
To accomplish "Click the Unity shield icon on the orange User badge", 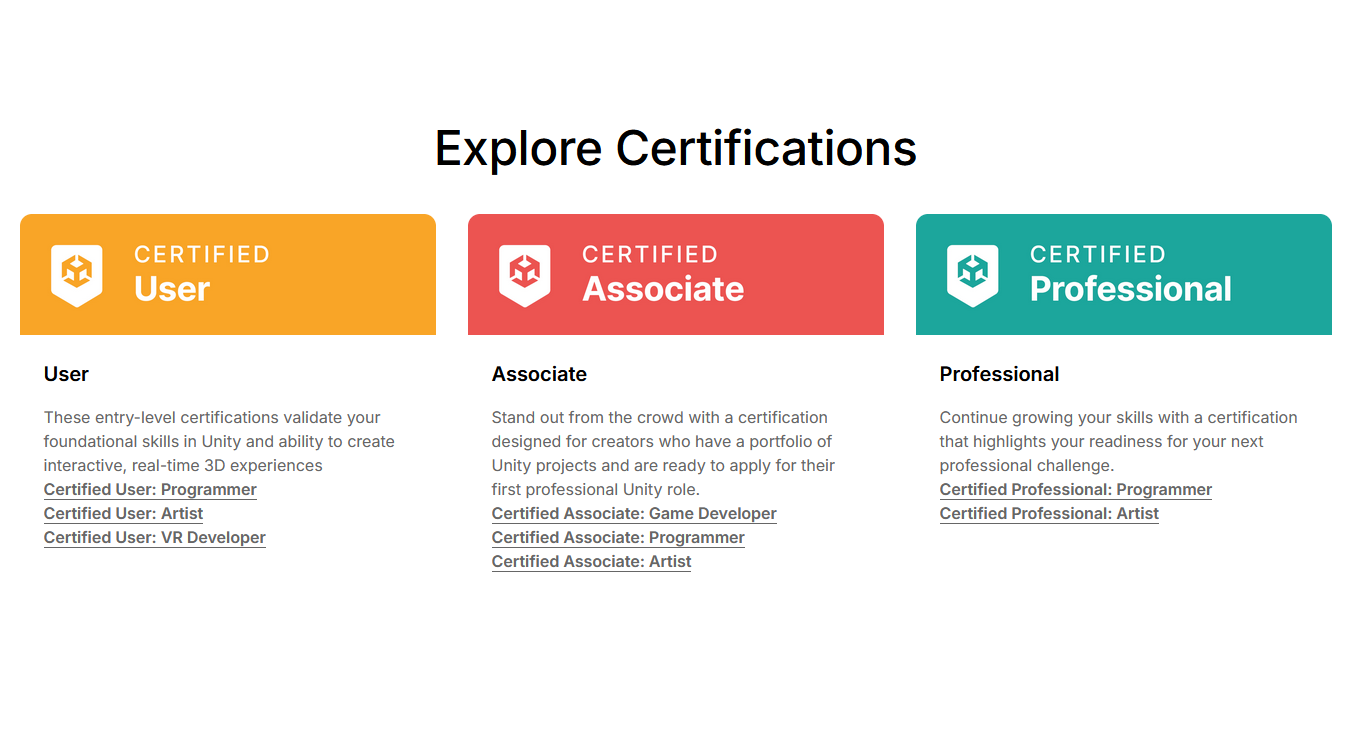I will tap(77, 273).
